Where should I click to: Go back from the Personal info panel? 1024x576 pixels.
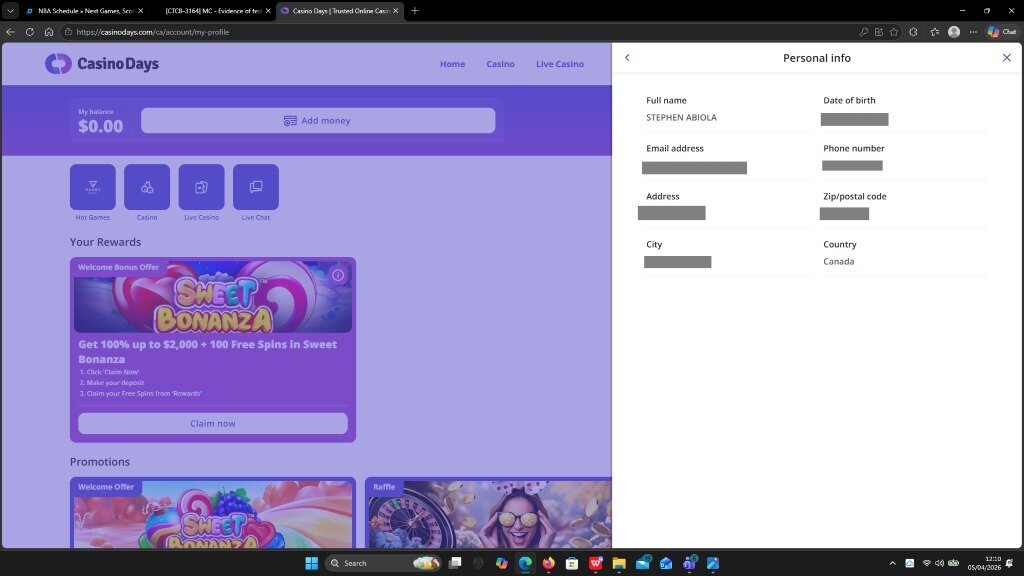627,57
